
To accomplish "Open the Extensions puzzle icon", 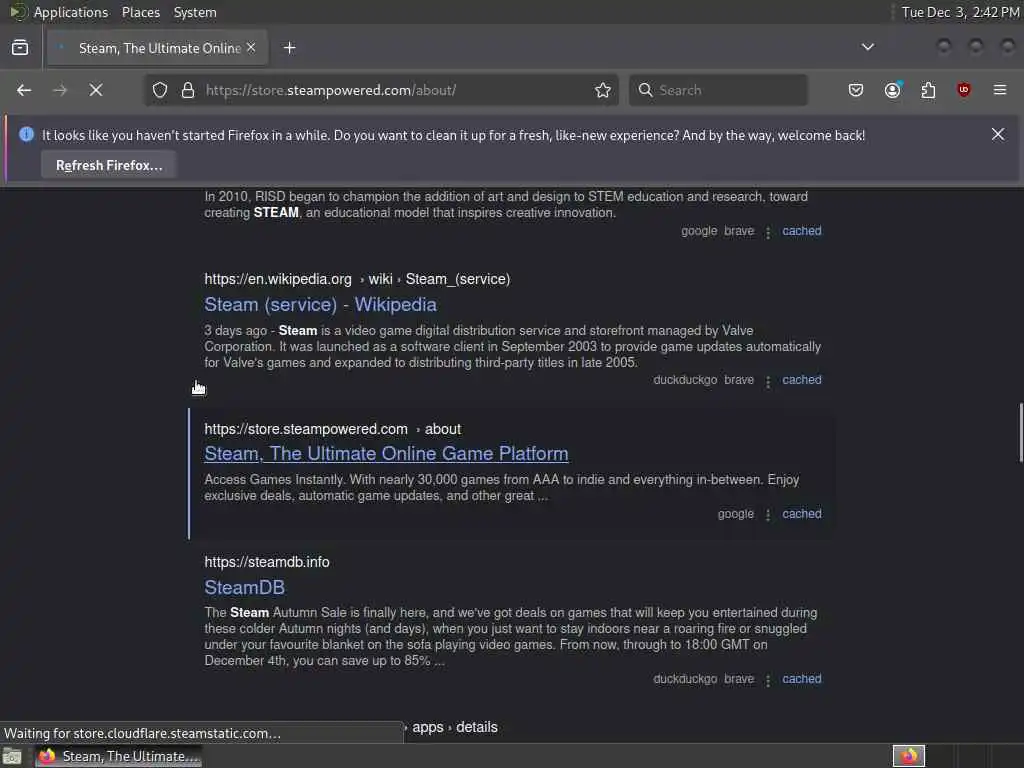I will (x=928, y=90).
